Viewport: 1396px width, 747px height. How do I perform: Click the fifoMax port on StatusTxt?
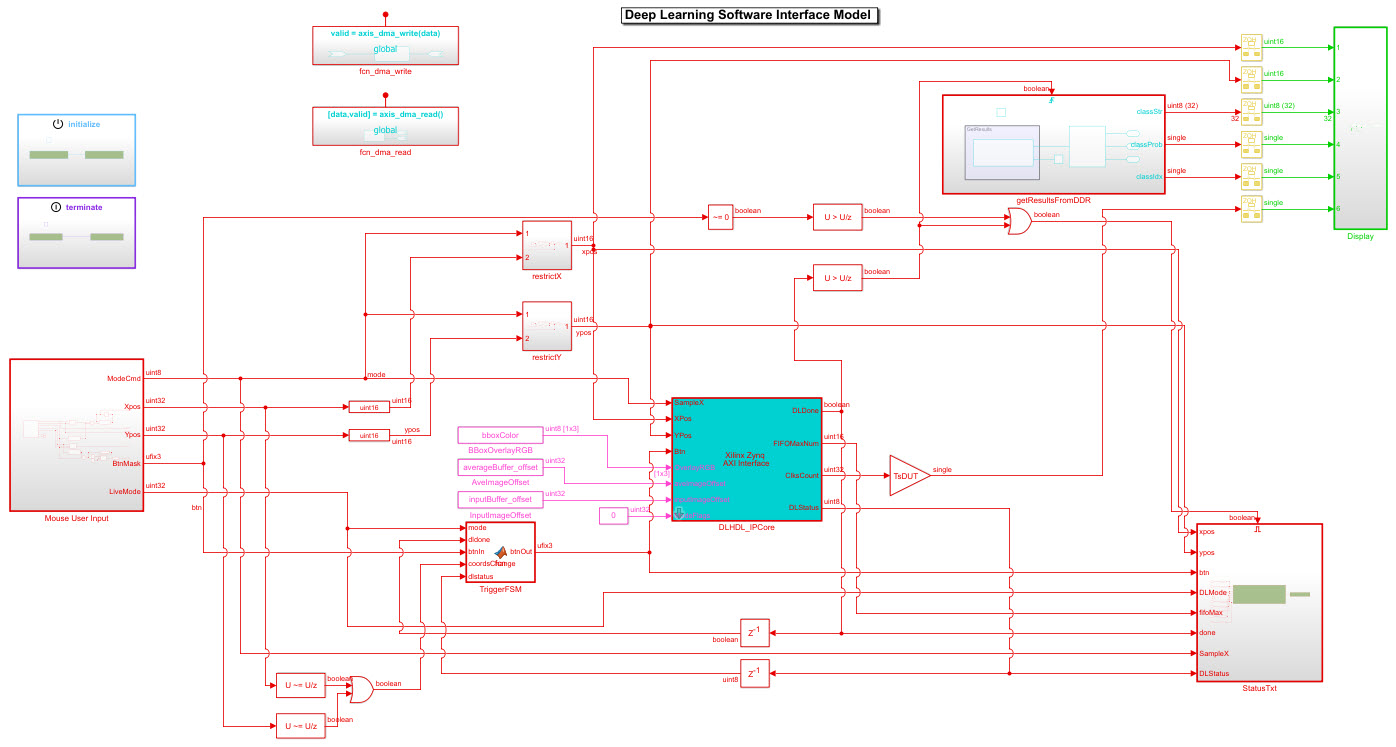pos(1211,612)
